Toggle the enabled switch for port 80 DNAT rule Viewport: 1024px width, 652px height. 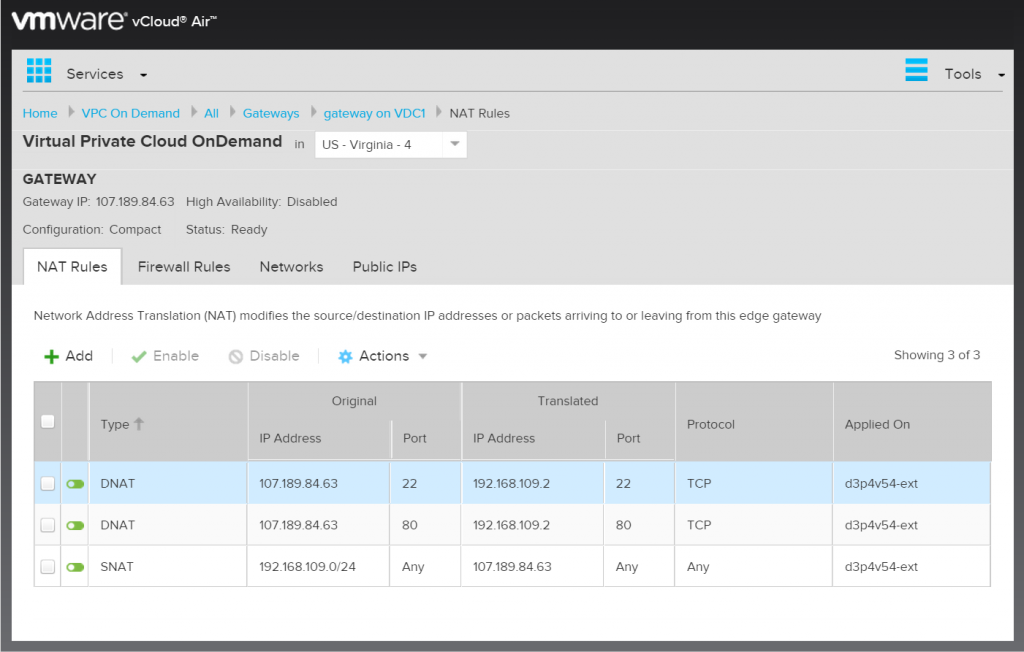[75, 526]
